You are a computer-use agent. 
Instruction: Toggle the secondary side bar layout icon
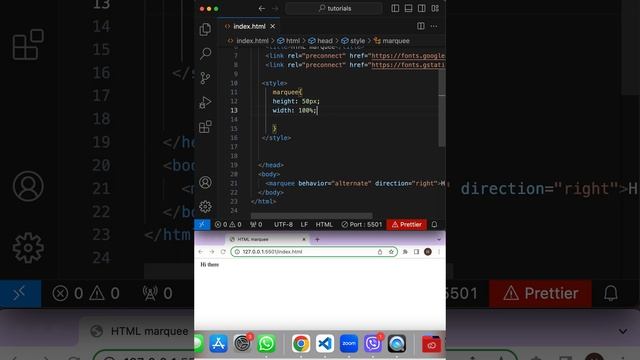coord(422,8)
